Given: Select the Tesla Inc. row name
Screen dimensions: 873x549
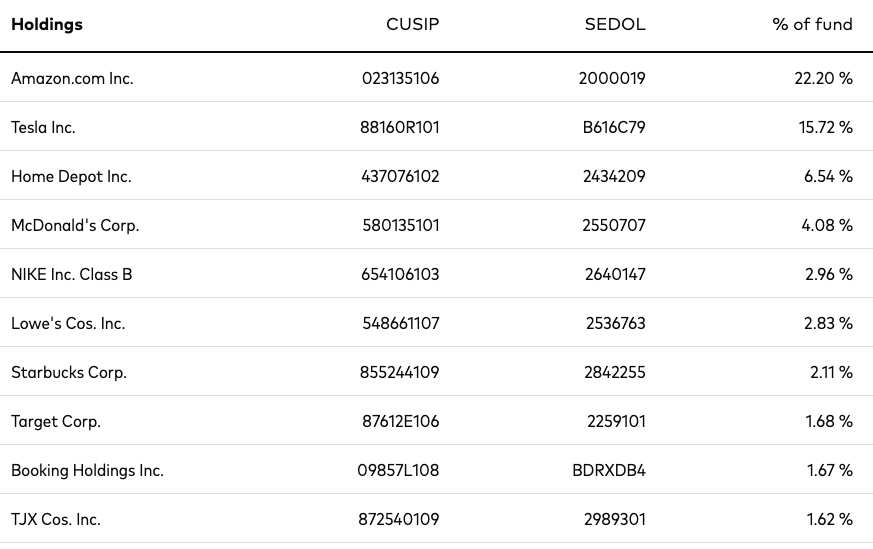Looking at the screenshot, I should click(x=43, y=128).
